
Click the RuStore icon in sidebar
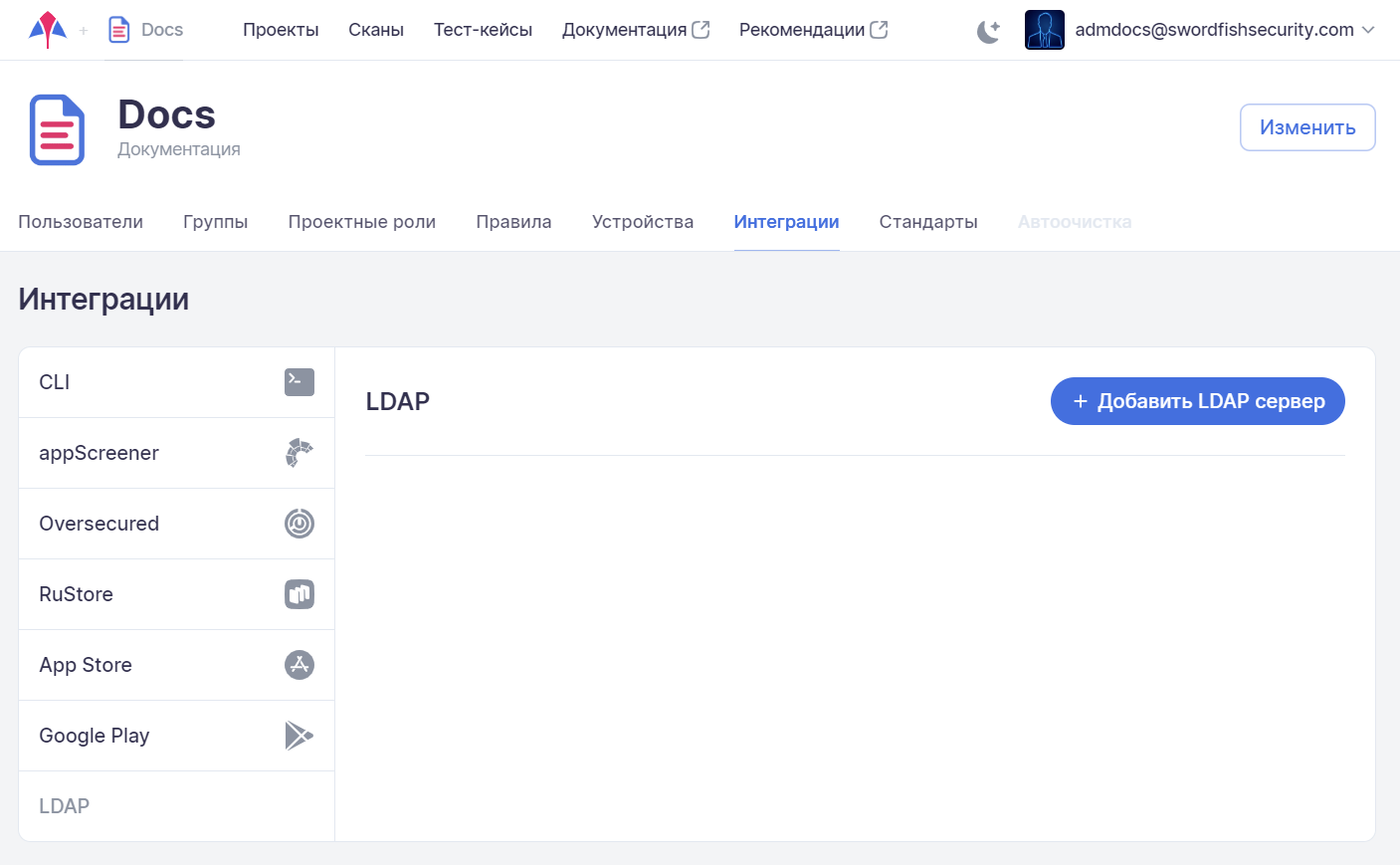[299, 594]
